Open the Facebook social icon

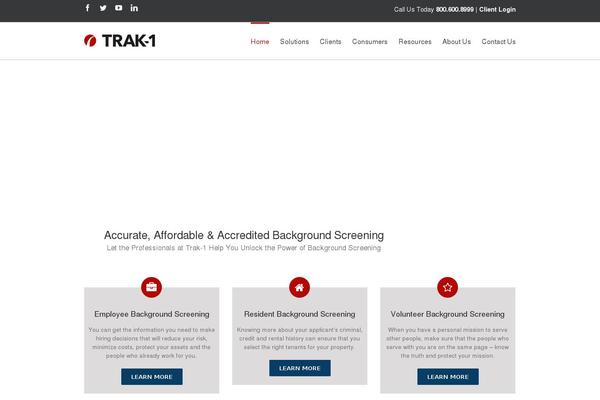pyautogui.click(x=88, y=8)
